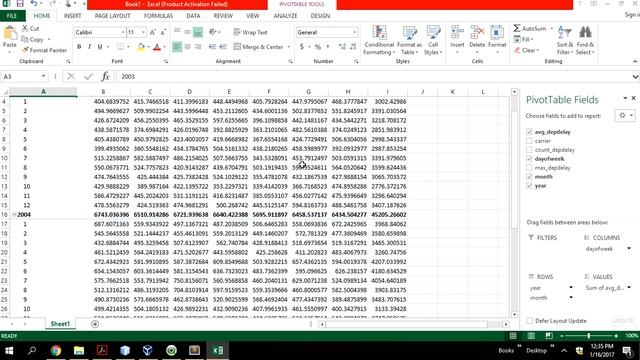Click Merge & Center button
640x360 pixels.
[258, 47]
